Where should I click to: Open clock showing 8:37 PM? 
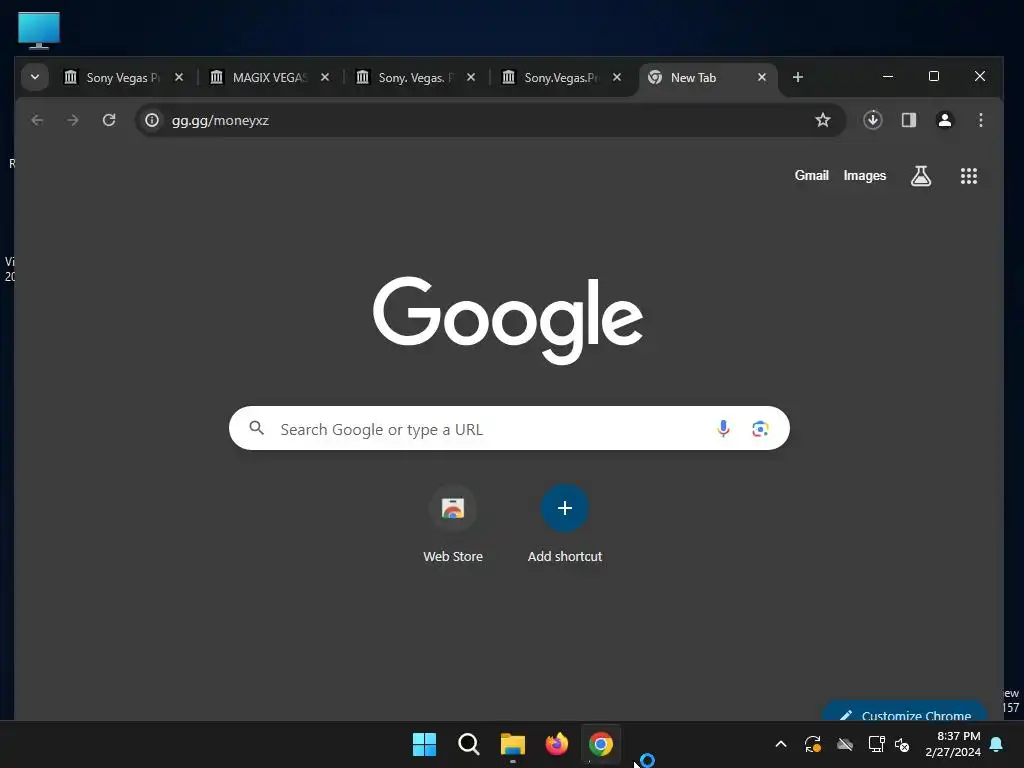click(x=953, y=744)
